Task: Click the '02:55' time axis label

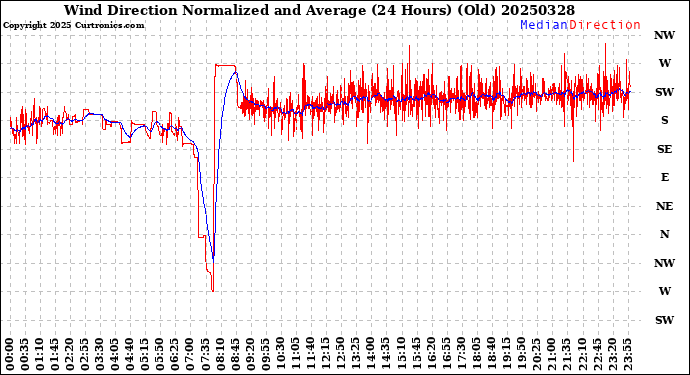Action: 84,354
